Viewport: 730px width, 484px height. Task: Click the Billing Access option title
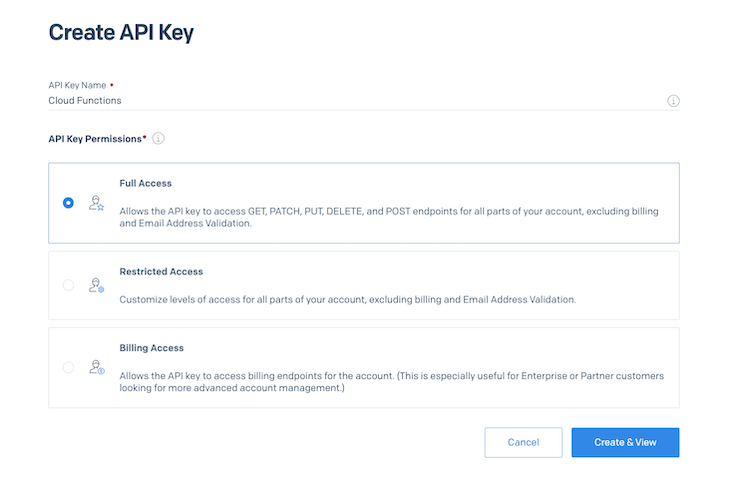[x=151, y=348]
